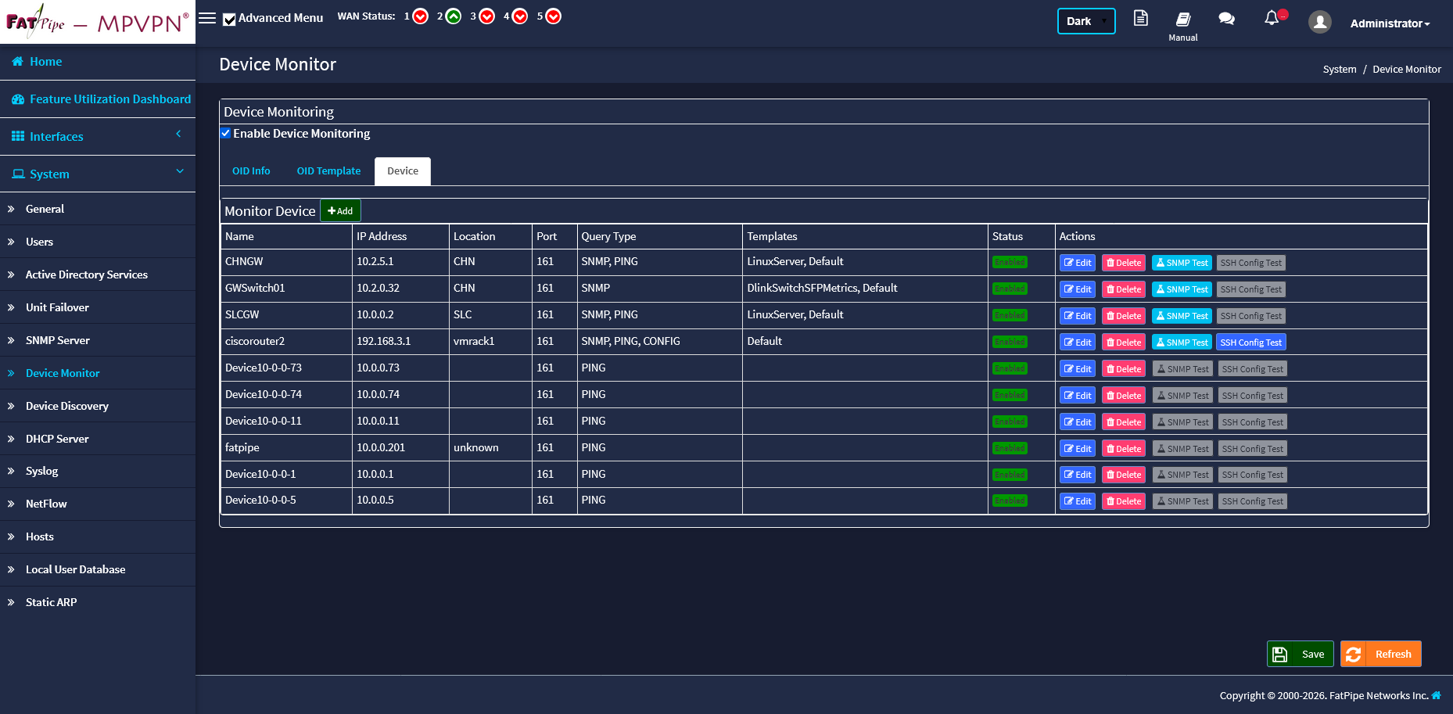The image size is (1453, 714).
Task: Click vmrack1 location cell
Action: (x=491, y=341)
